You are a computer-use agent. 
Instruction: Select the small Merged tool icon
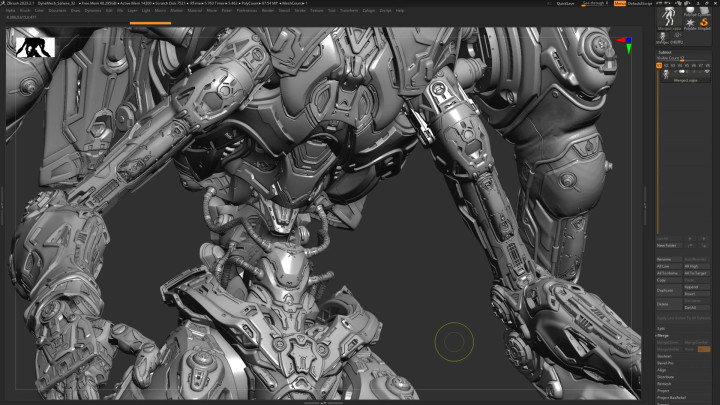click(662, 36)
